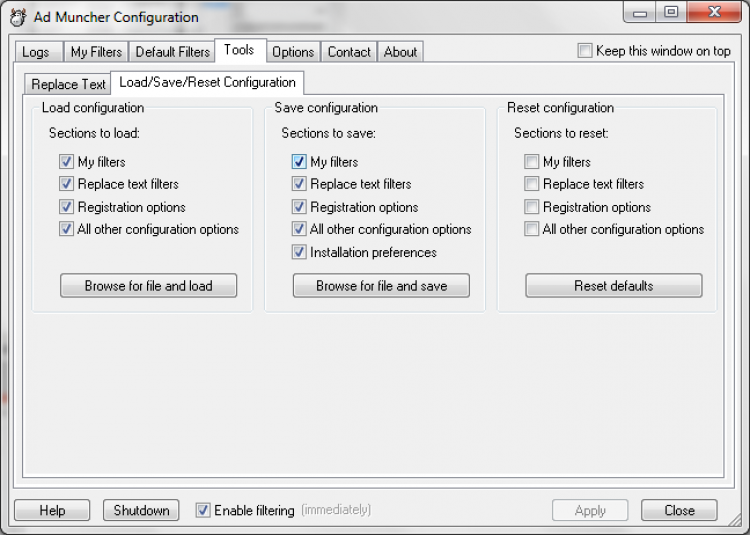The image size is (750, 535).
Task: Switch to the Logs tab
Action: 35,52
